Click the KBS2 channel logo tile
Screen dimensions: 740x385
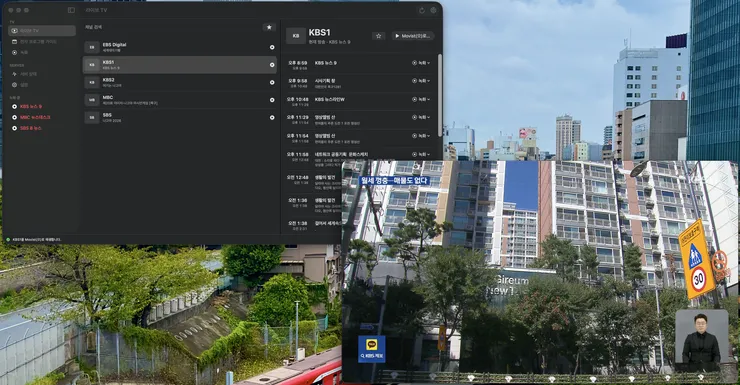92,83
